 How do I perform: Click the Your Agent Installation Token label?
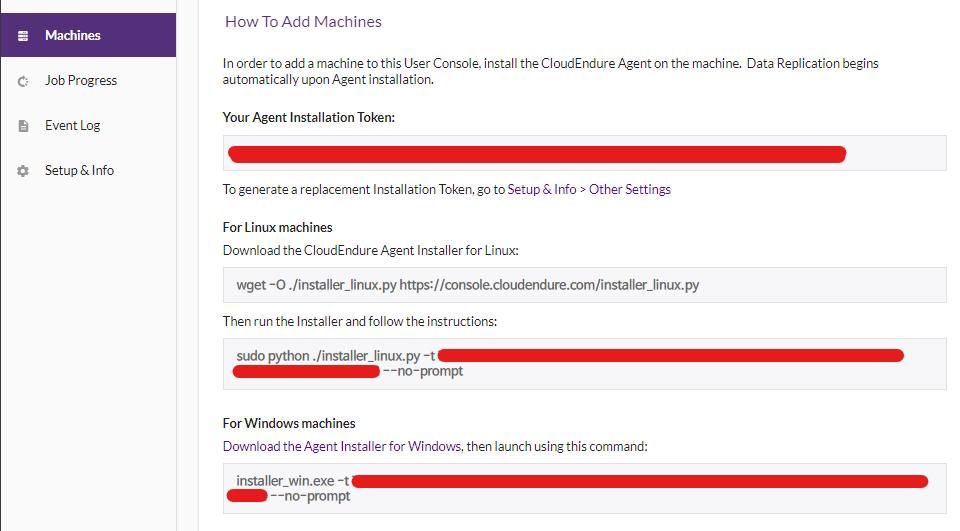(309, 117)
